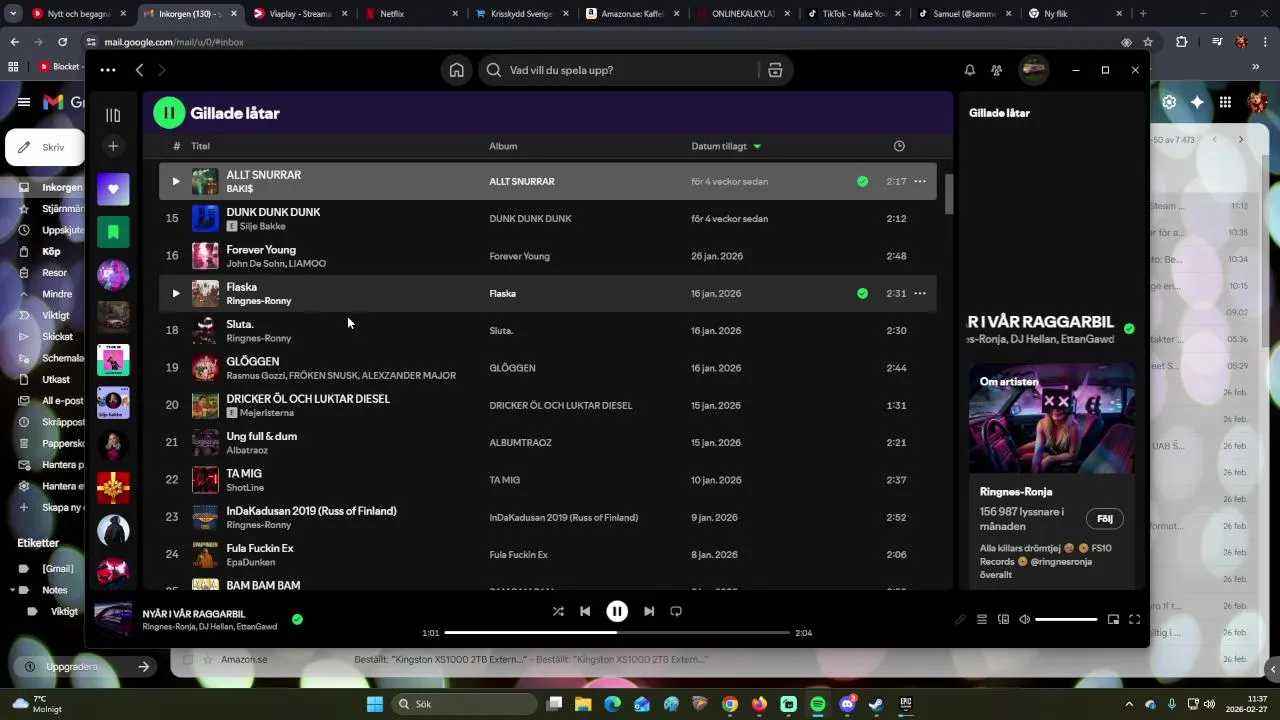Connect to a device icon
The image size is (1280, 720).
coord(1004,619)
